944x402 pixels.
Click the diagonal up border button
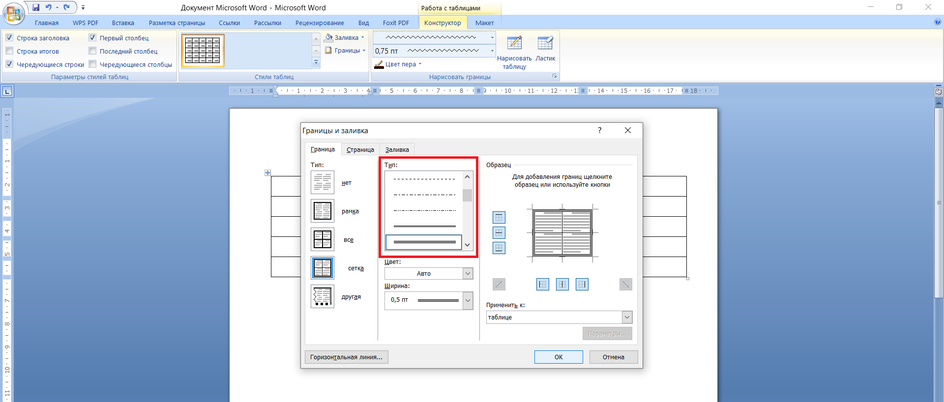tap(499, 284)
